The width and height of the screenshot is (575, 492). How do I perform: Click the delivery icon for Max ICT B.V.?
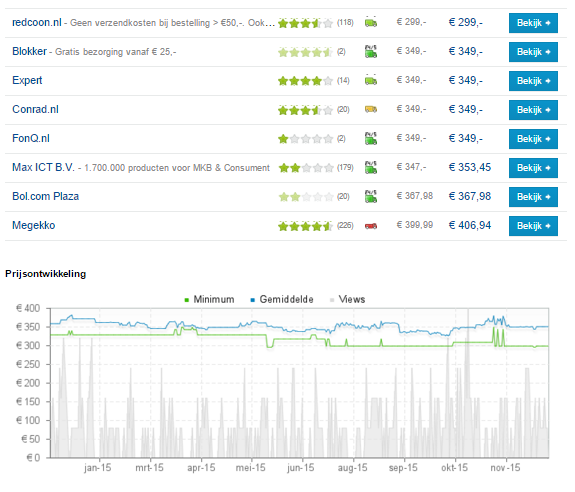click(371, 168)
